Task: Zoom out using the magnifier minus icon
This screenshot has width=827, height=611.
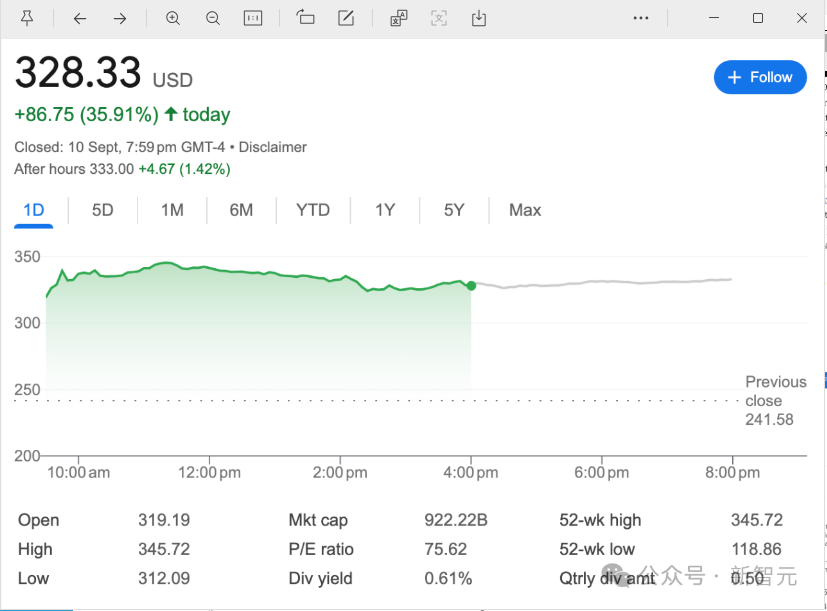Action: pos(213,18)
